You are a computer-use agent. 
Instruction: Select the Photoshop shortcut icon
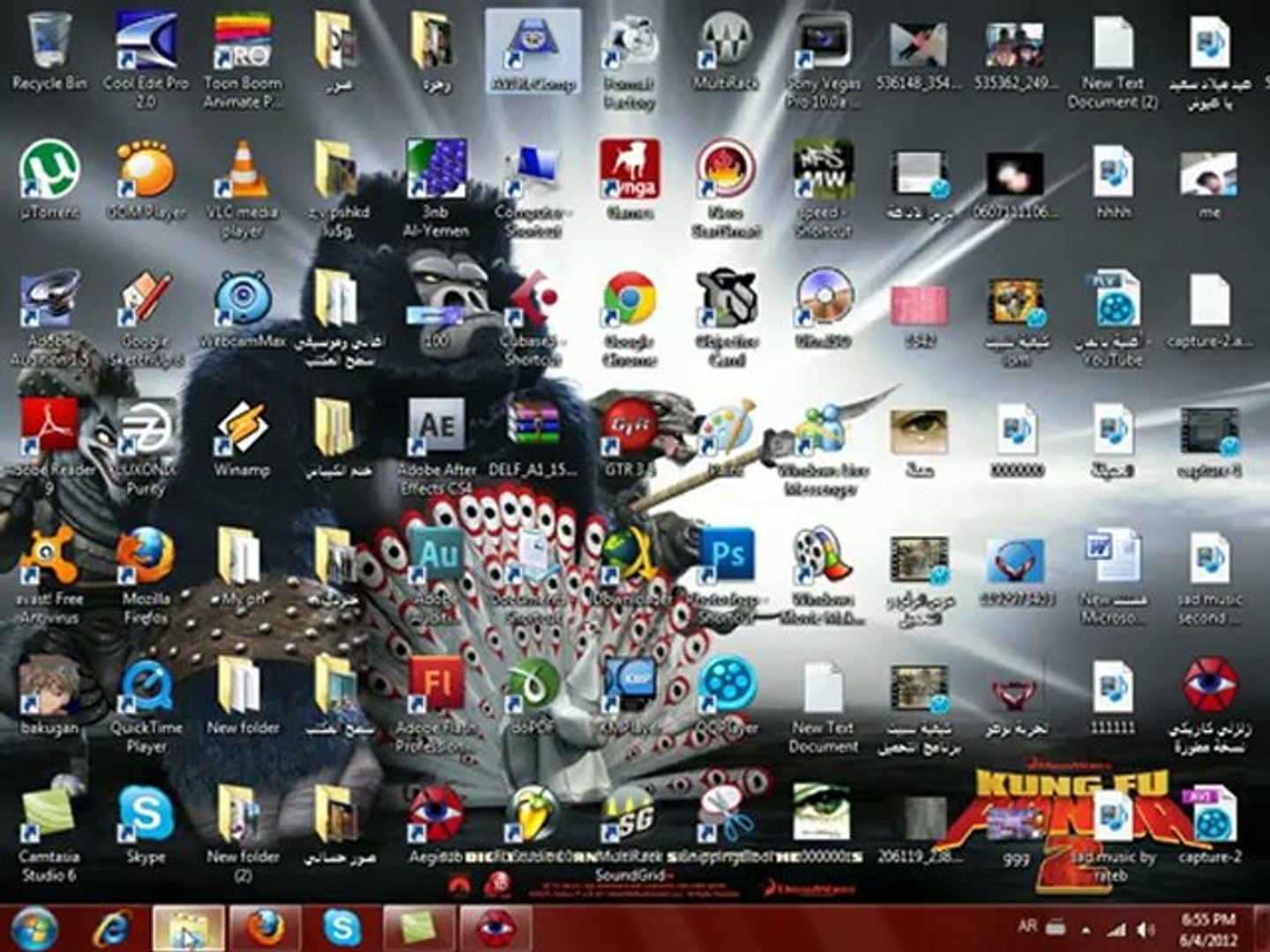pos(726,575)
